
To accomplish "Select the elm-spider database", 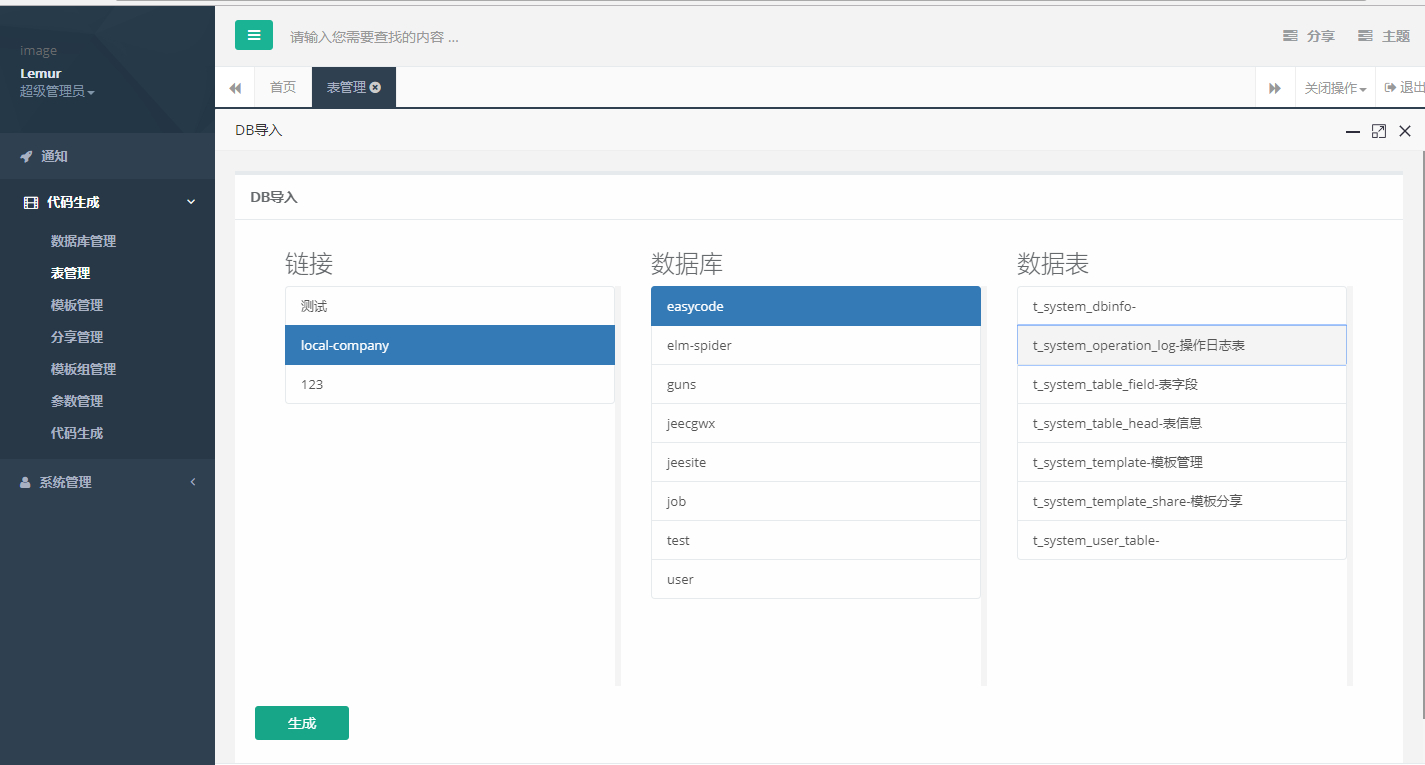I will pos(816,345).
